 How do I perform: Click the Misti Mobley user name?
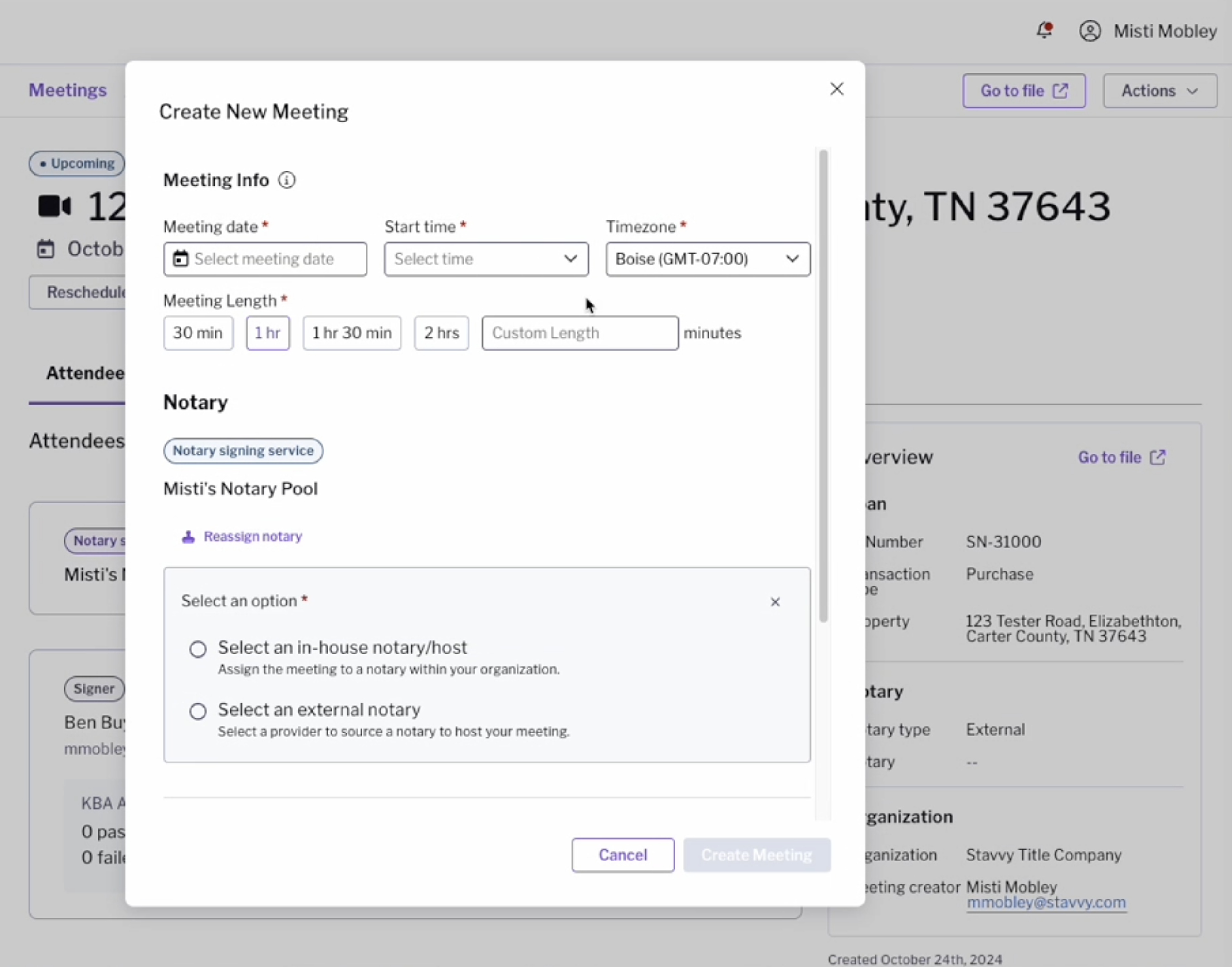(1165, 31)
